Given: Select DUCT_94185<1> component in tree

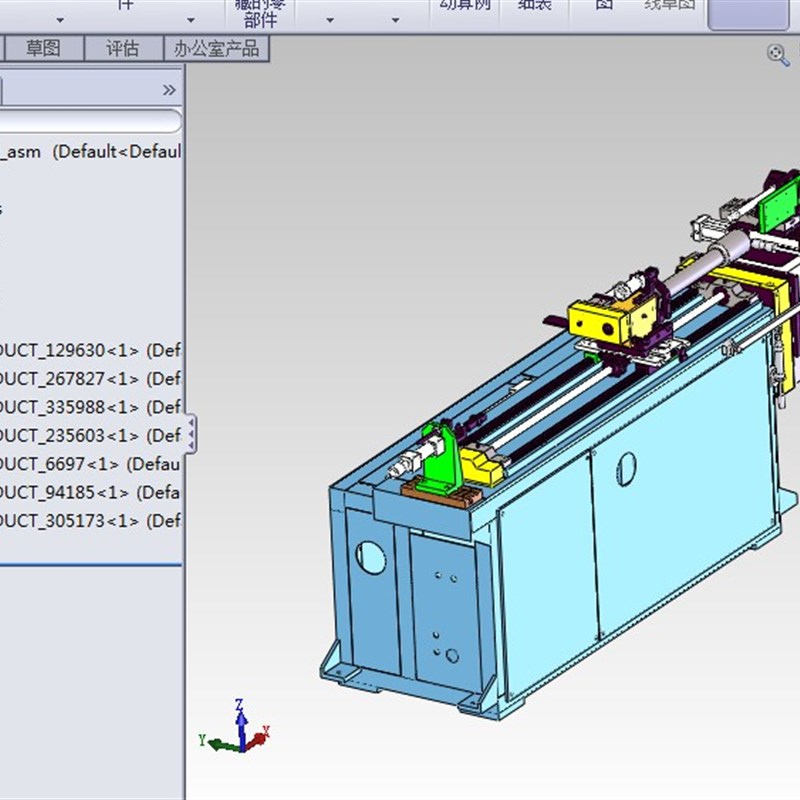Looking at the screenshot, I should (x=90, y=492).
